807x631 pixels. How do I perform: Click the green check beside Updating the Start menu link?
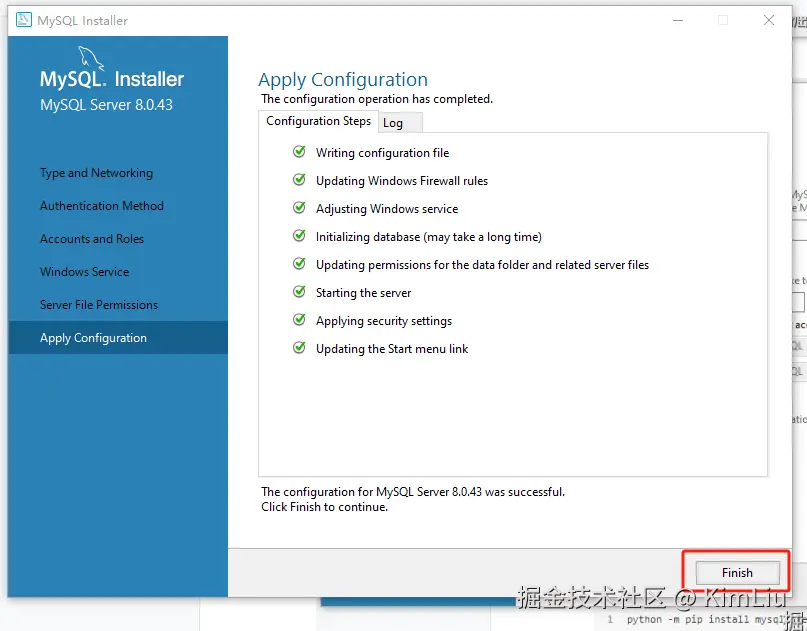point(299,347)
